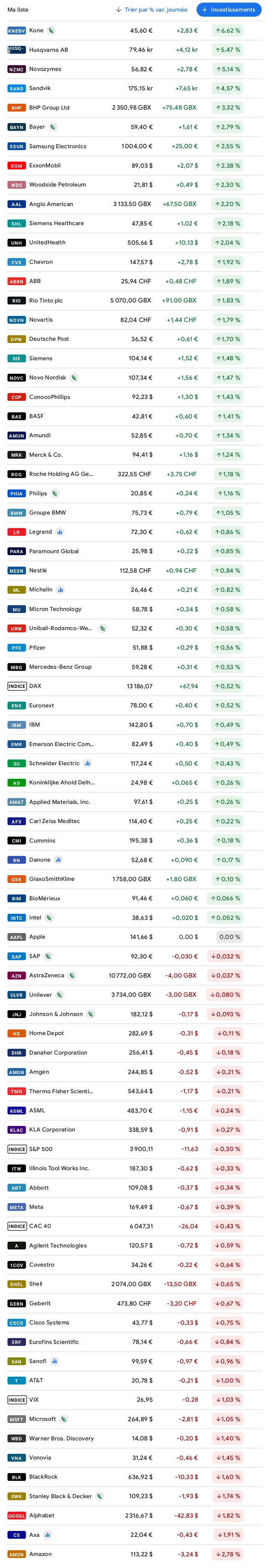Click the leaf icon beside Philips
The height and width of the screenshot is (1568, 267).
tap(55, 494)
